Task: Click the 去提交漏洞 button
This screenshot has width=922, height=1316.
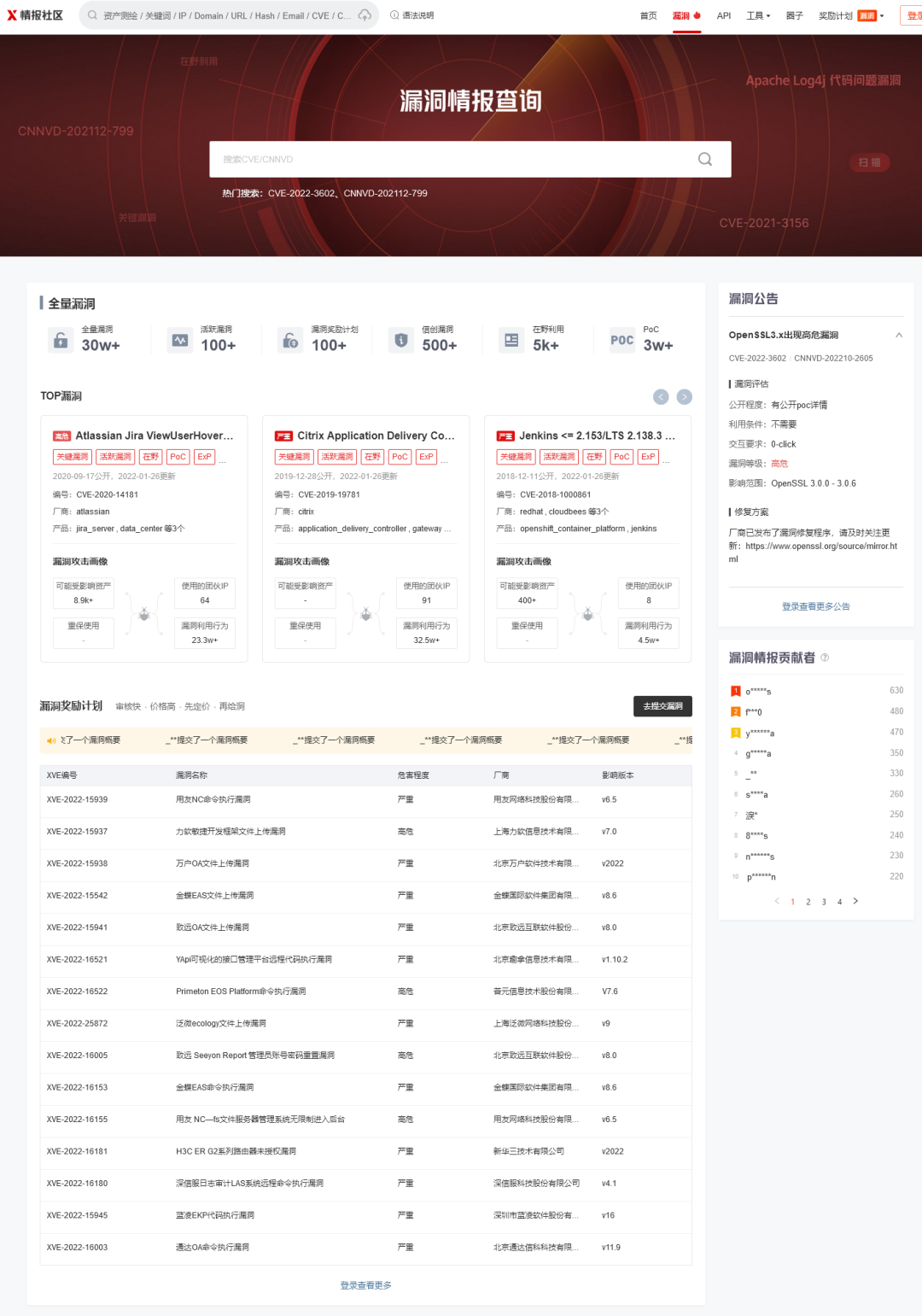Action: pyautogui.click(x=662, y=706)
